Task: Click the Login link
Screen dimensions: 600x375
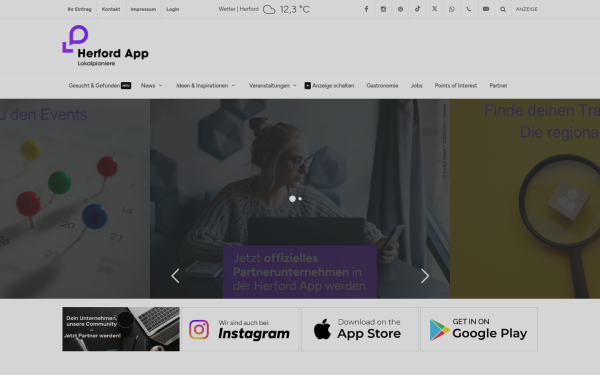Action: point(173,9)
